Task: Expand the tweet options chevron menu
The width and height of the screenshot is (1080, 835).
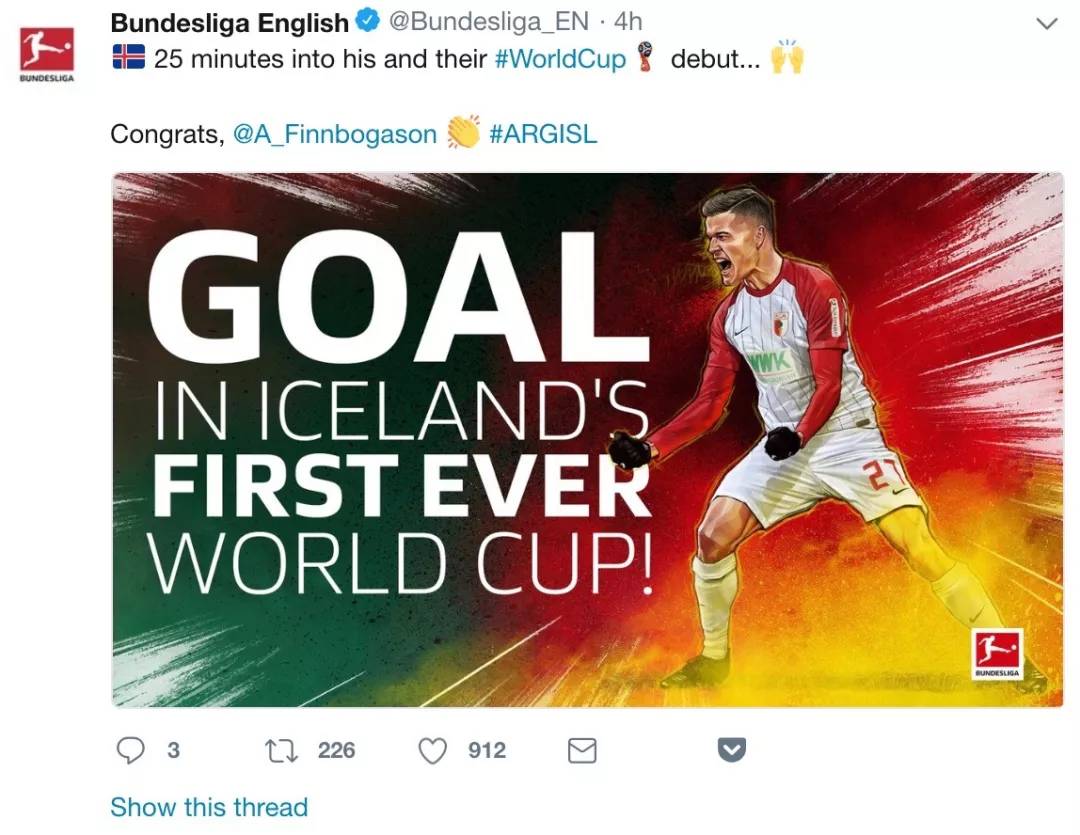Action: (x=1046, y=23)
